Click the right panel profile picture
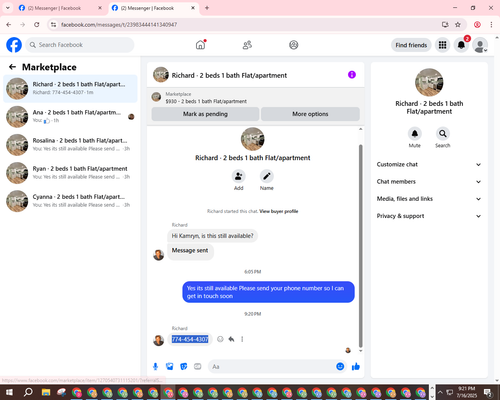 coord(429,82)
